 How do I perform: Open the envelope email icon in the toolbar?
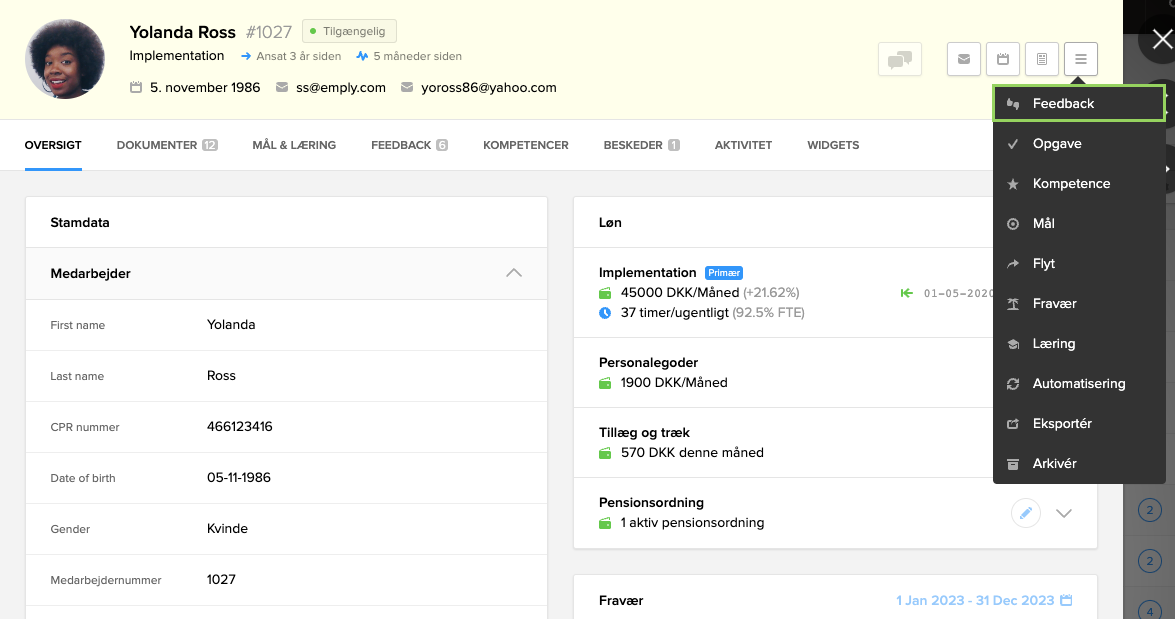(x=963, y=59)
